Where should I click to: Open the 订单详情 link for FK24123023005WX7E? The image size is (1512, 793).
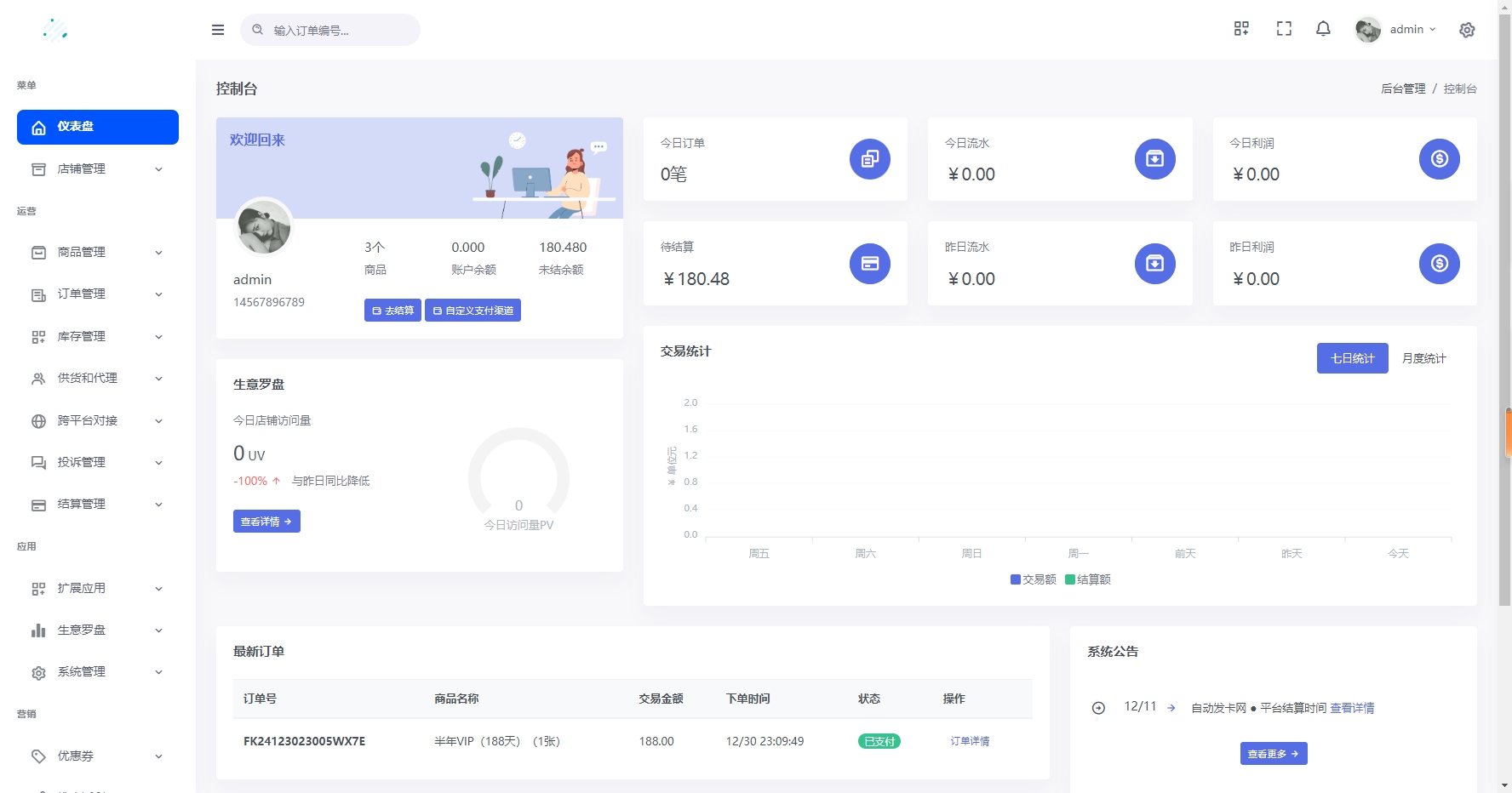(x=970, y=741)
